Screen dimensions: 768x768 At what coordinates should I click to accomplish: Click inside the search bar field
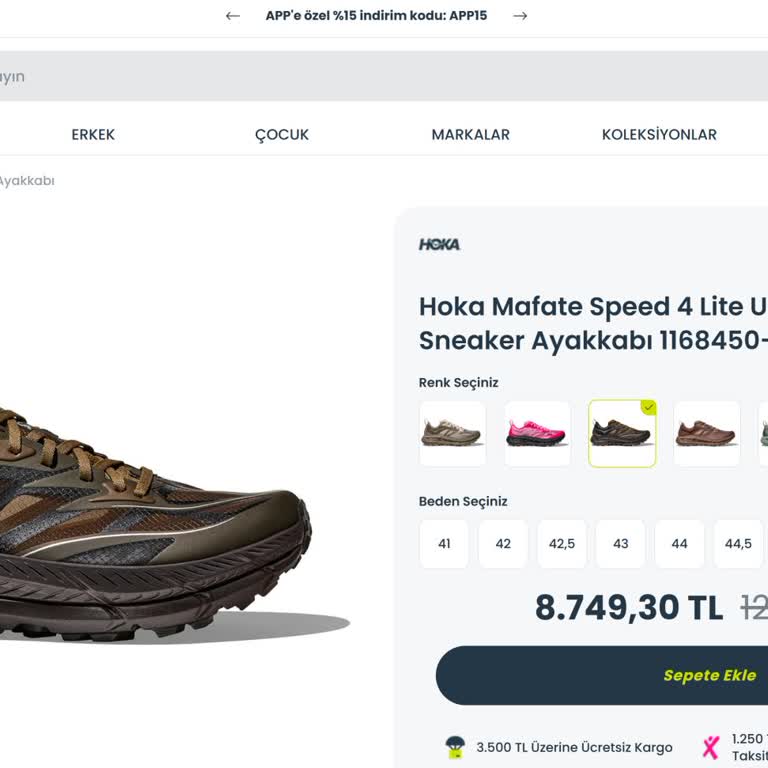[x=384, y=76]
